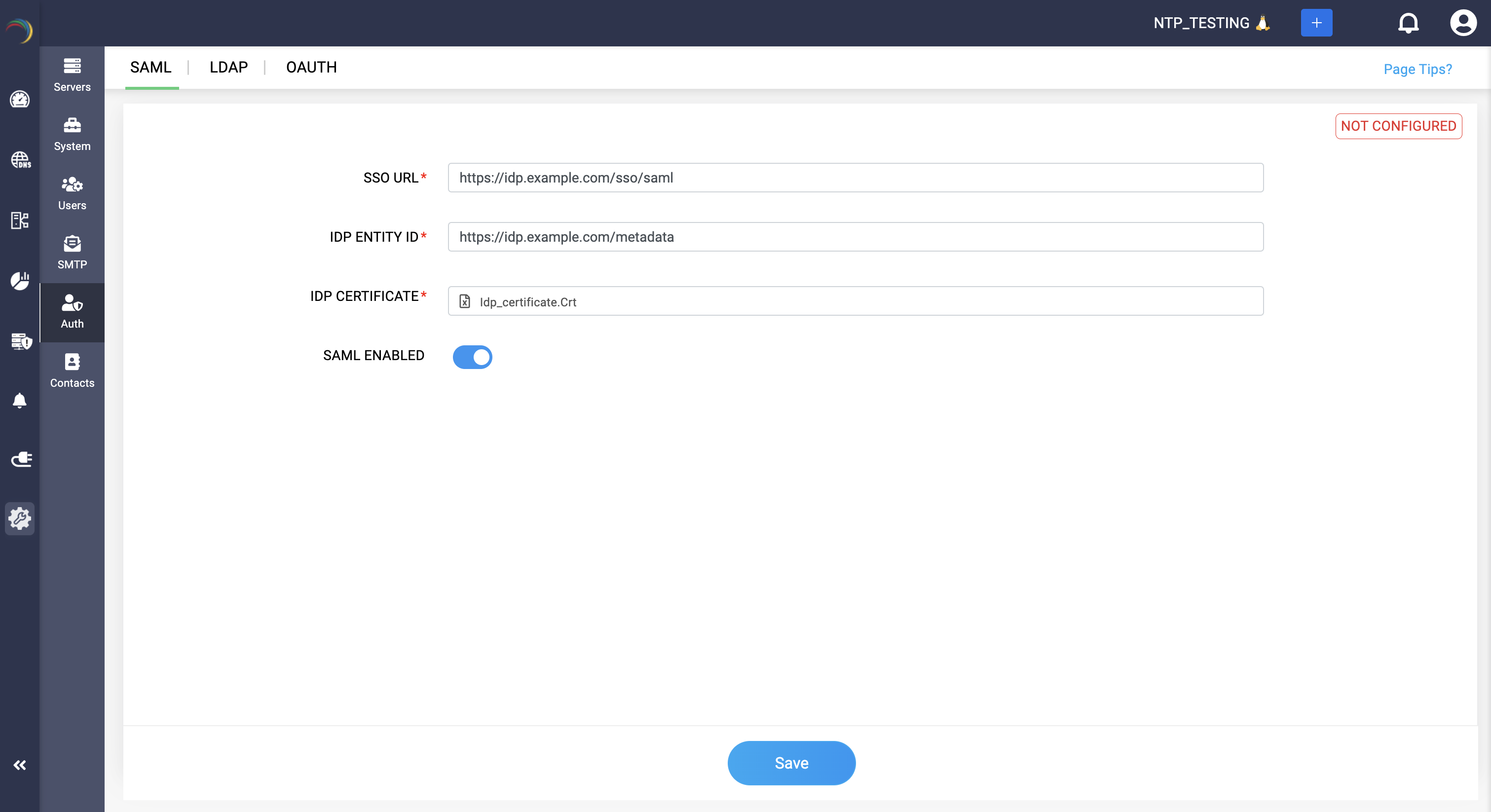Image resolution: width=1491 pixels, height=812 pixels.
Task: Collapse the sidebar with double-chevron arrow
Action: click(x=20, y=765)
